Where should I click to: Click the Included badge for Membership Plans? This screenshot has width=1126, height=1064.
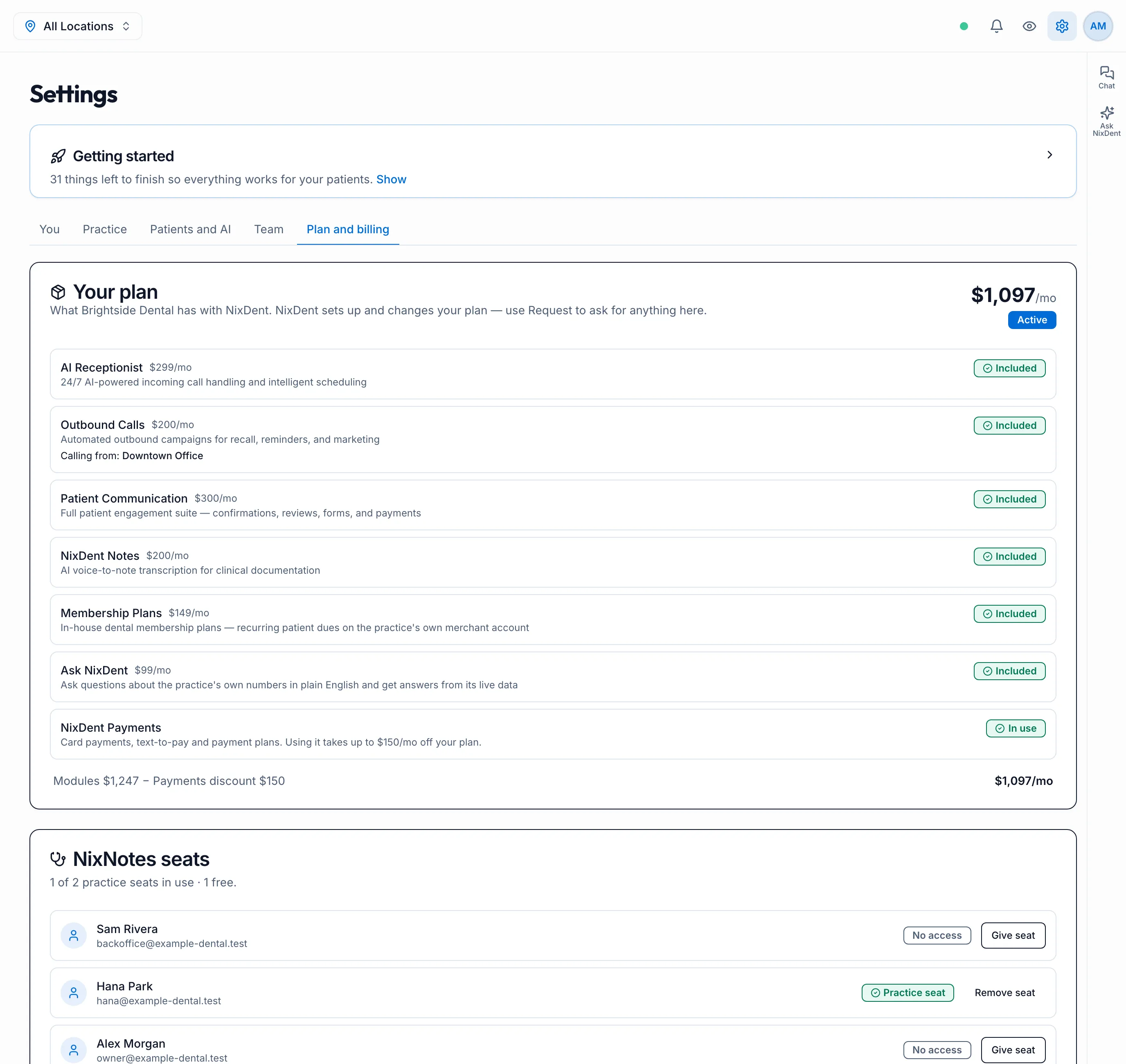click(1010, 614)
